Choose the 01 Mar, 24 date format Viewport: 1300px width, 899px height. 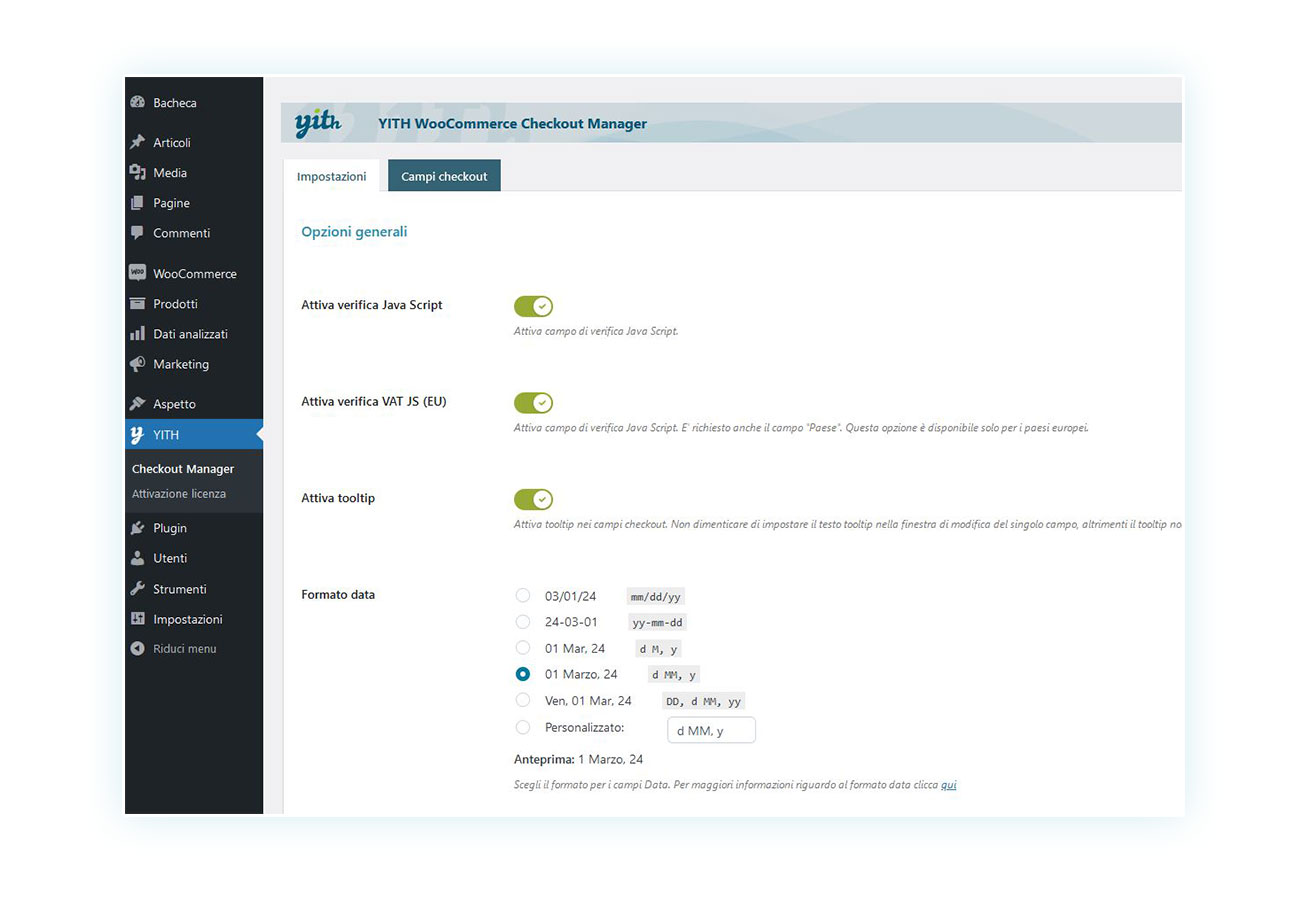coord(522,647)
